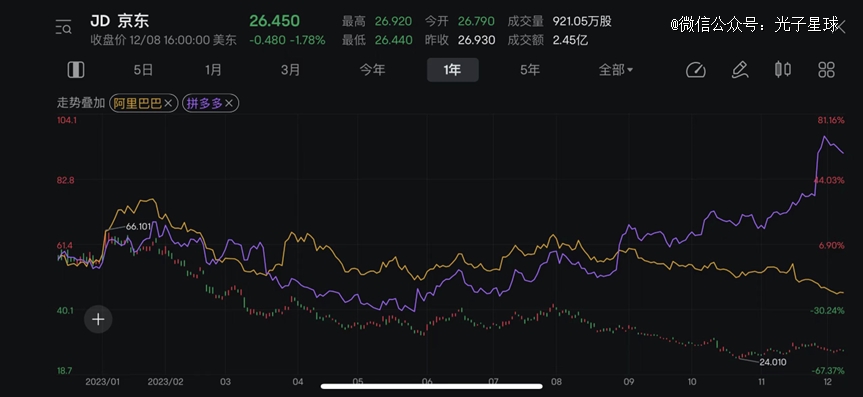This screenshot has height=397, width=863.
Task: Remove 拼多多 overlay comparison tag
Action: [x=211, y=103]
